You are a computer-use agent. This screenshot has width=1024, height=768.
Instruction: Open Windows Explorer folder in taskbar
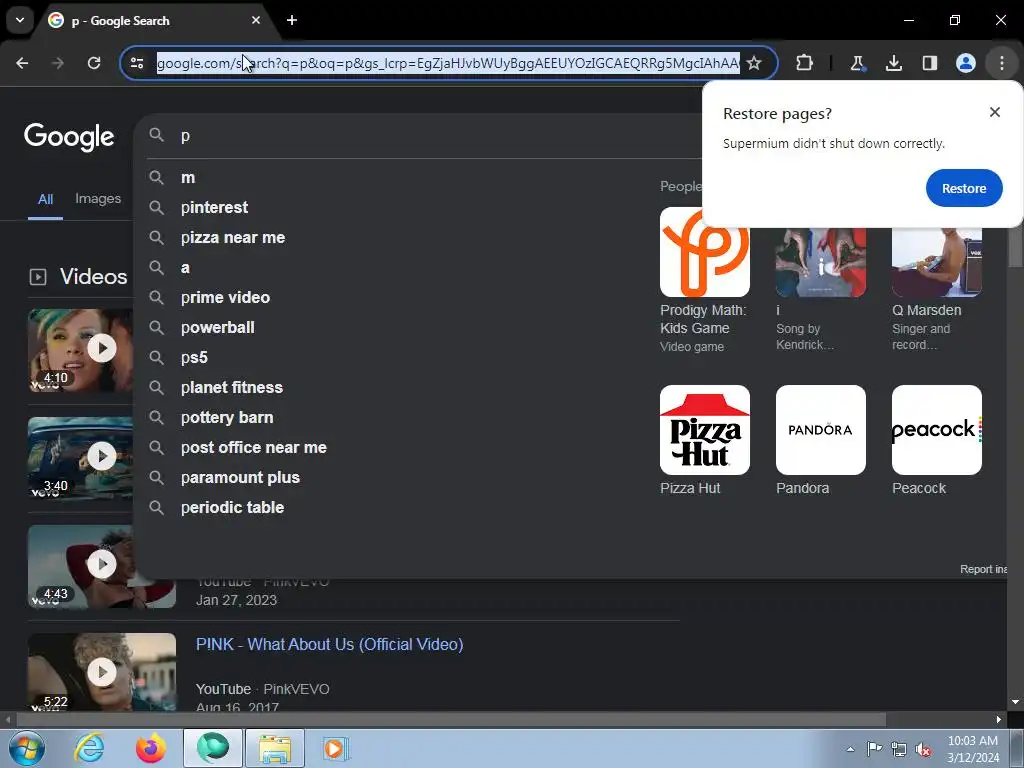(275, 748)
